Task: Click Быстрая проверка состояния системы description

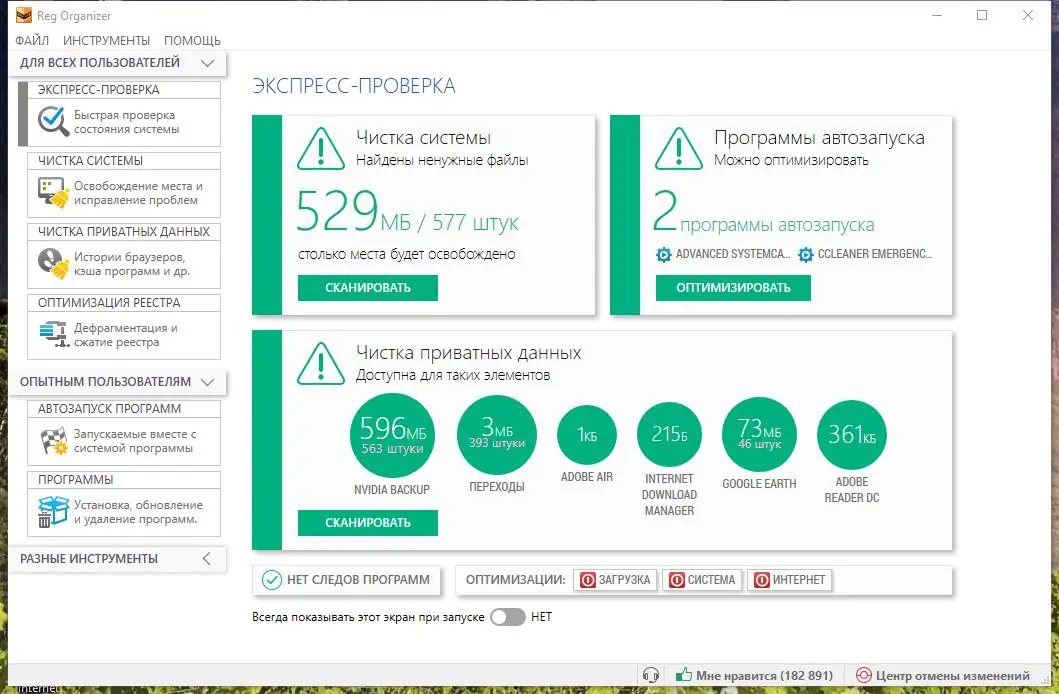Action: [126, 122]
